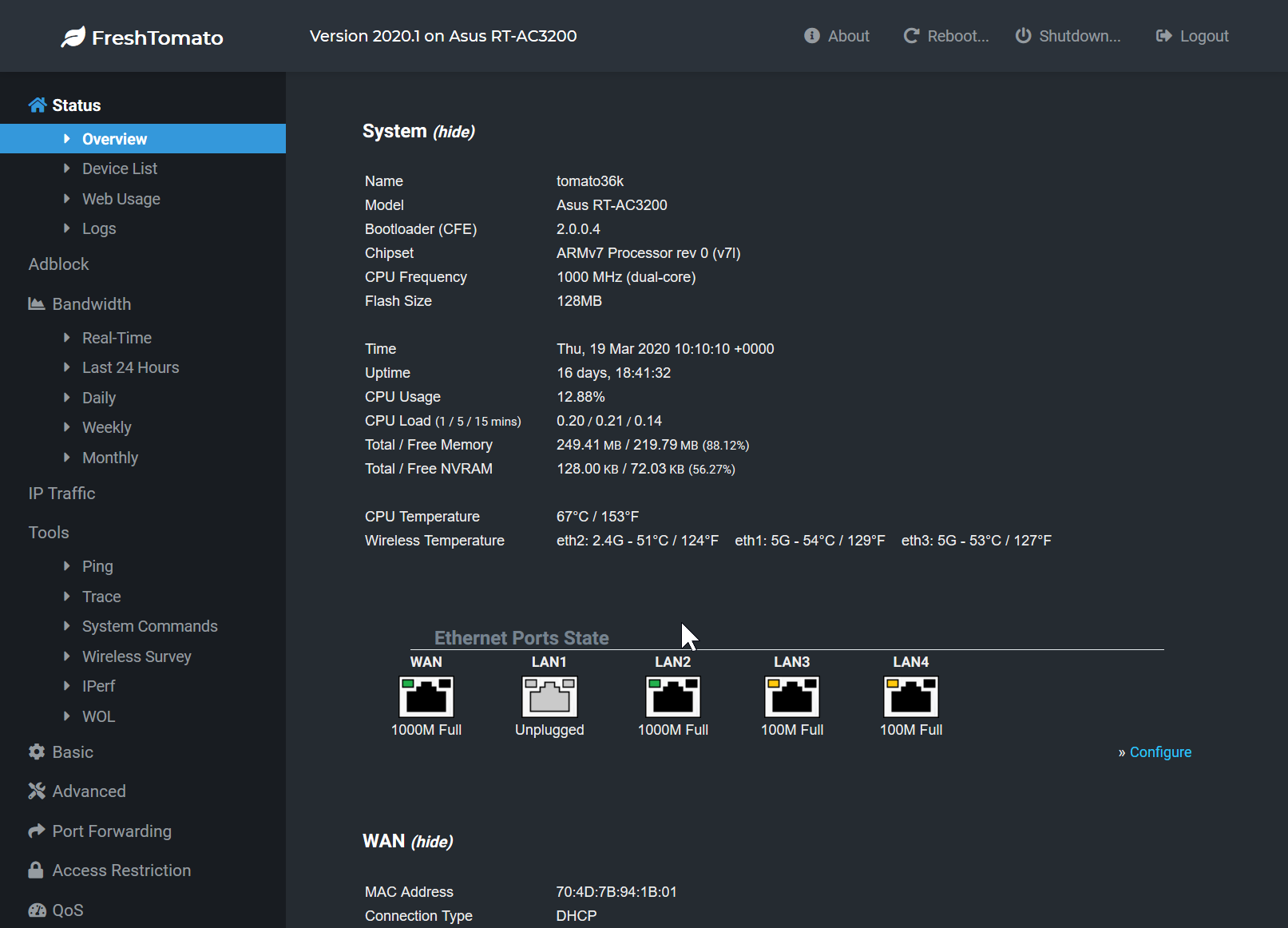The height and width of the screenshot is (928, 1288).
Task: Click the WAN Ethernet port image
Action: [x=426, y=696]
